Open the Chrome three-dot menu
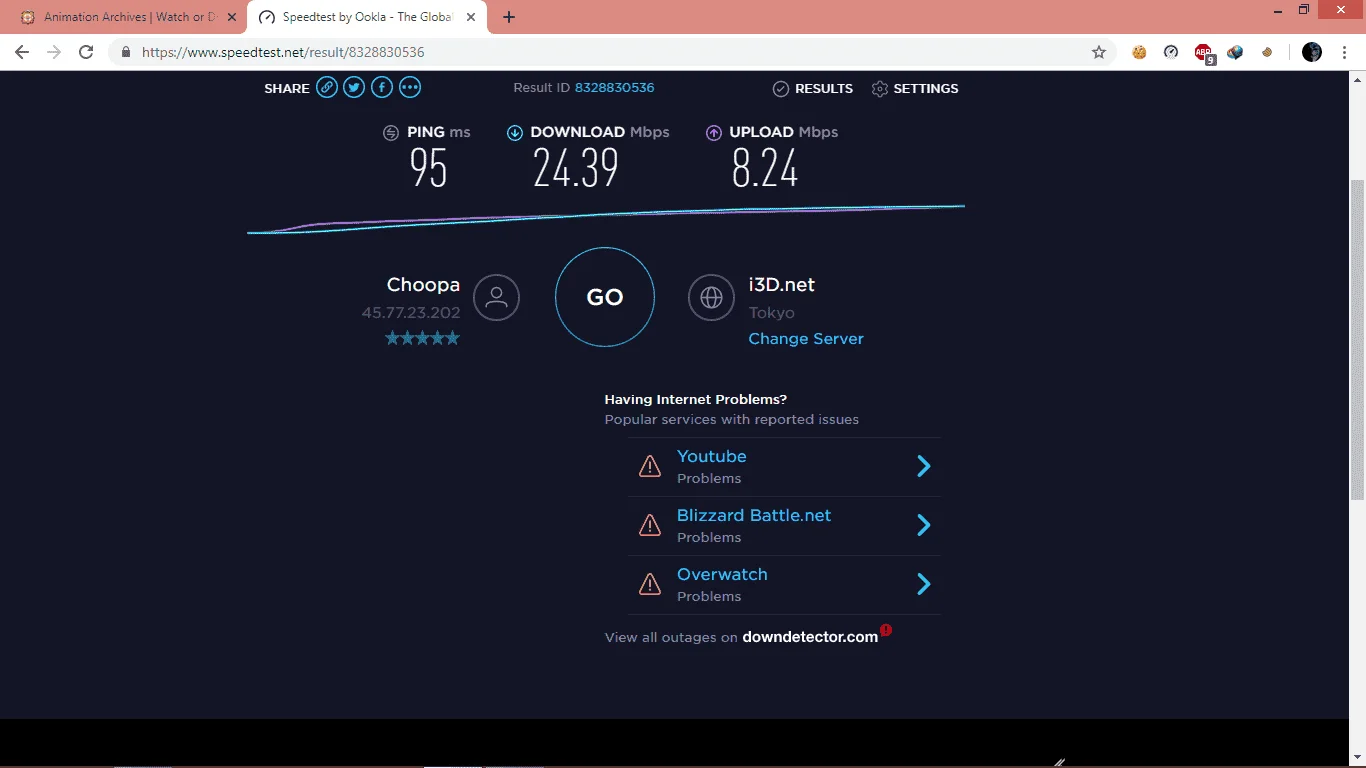 point(1345,52)
